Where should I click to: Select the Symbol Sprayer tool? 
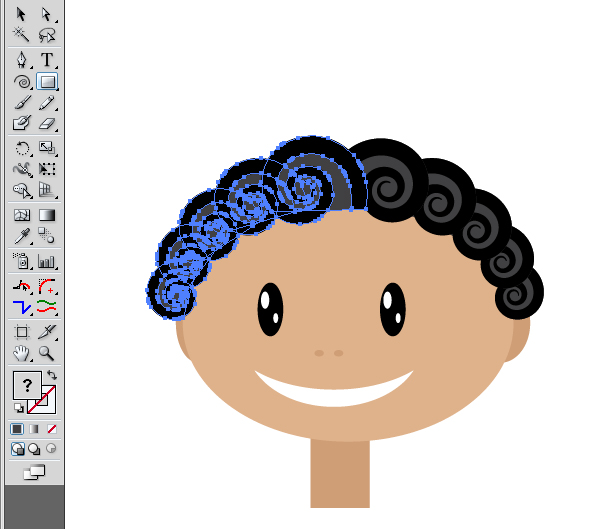pos(21,261)
